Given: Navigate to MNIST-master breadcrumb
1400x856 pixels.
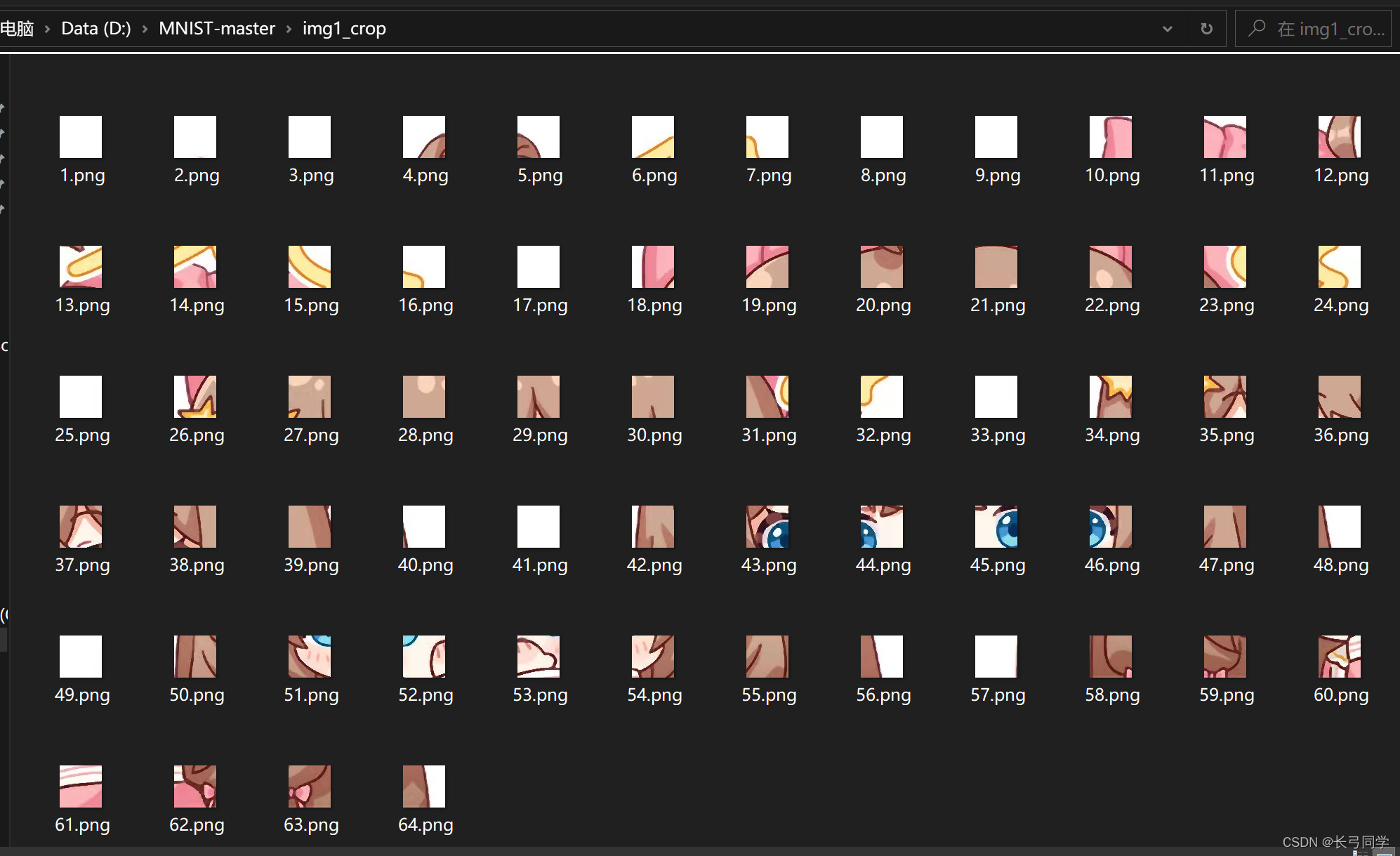Looking at the screenshot, I should point(216,29).
